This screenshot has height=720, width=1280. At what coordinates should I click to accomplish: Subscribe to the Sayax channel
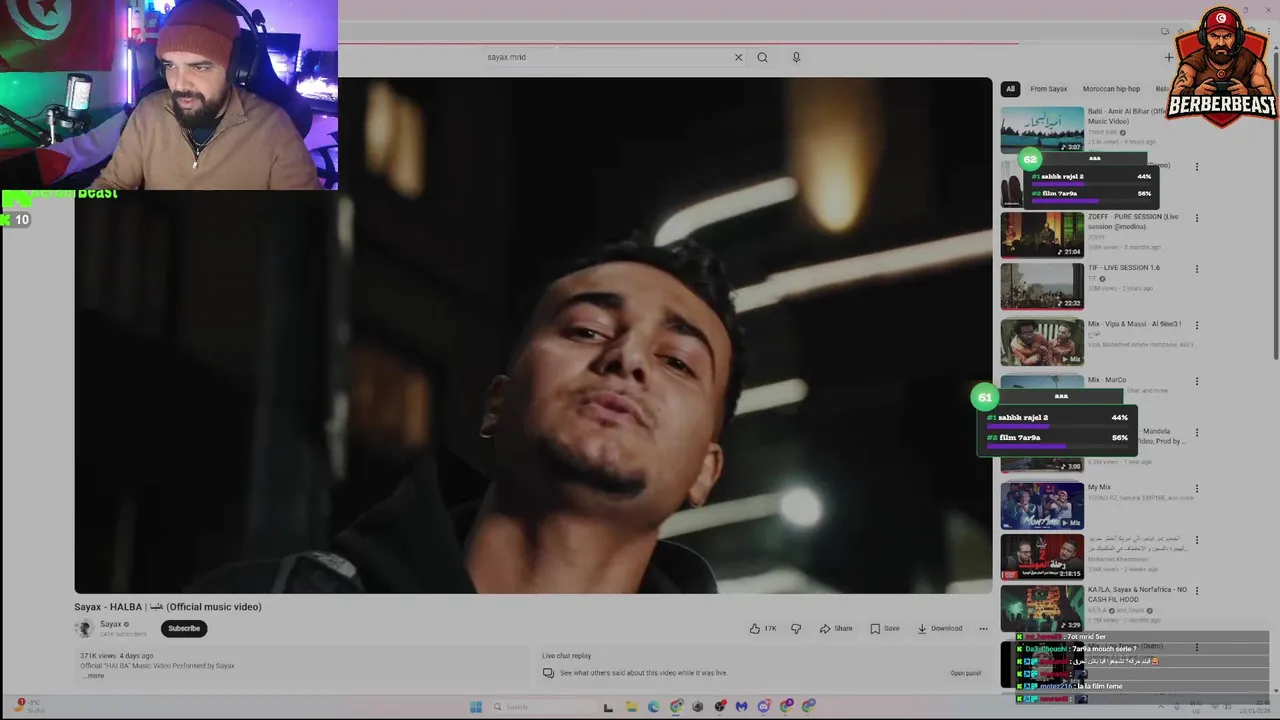[184, 628]
